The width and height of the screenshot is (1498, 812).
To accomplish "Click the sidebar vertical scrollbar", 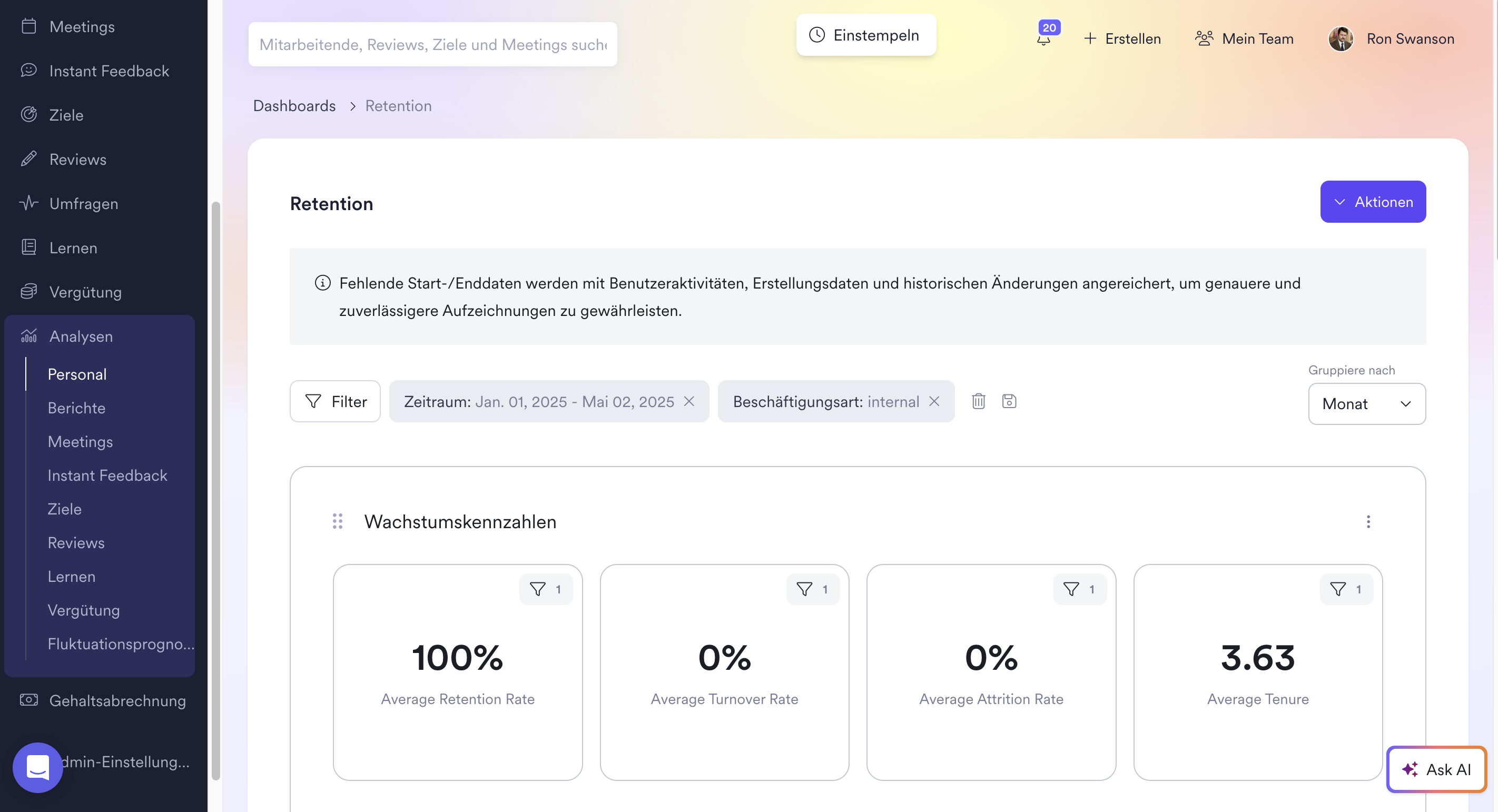I will (216, 491).
